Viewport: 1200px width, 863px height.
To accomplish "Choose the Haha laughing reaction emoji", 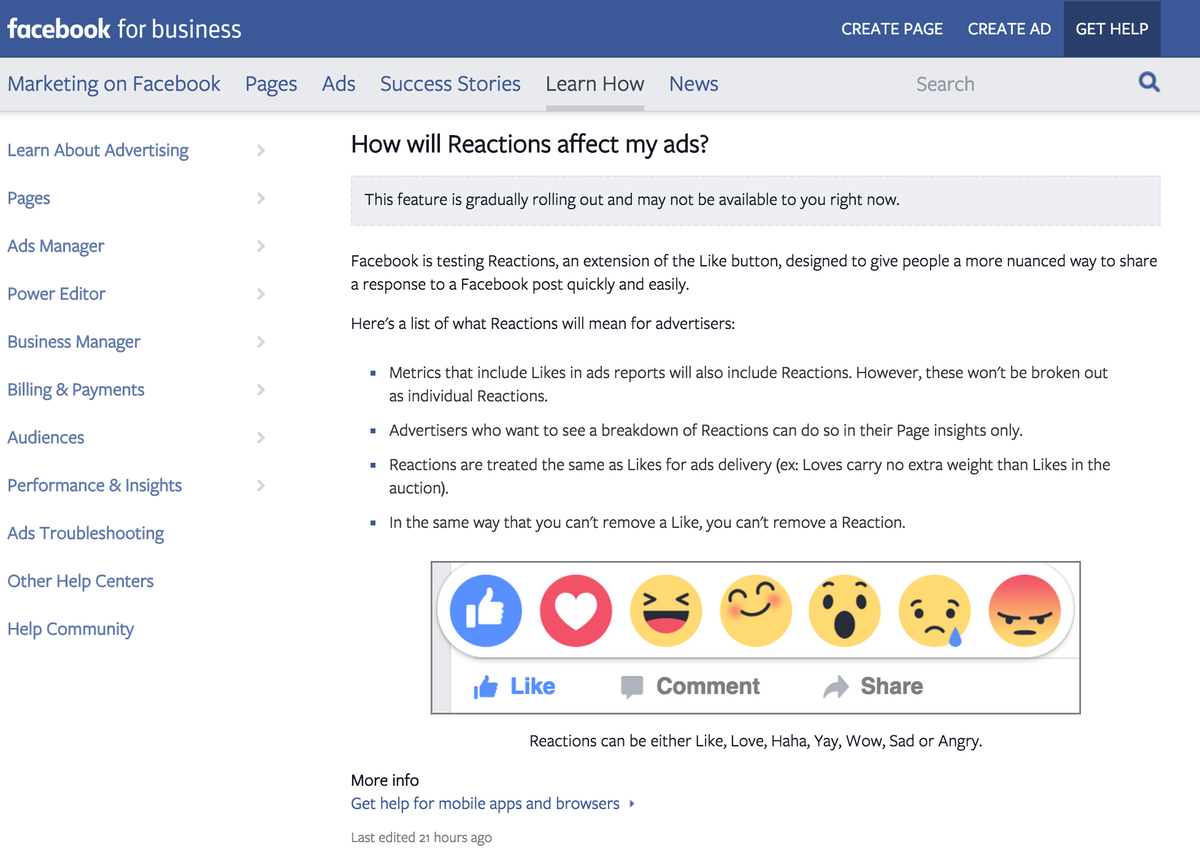I will click(666, 611).
